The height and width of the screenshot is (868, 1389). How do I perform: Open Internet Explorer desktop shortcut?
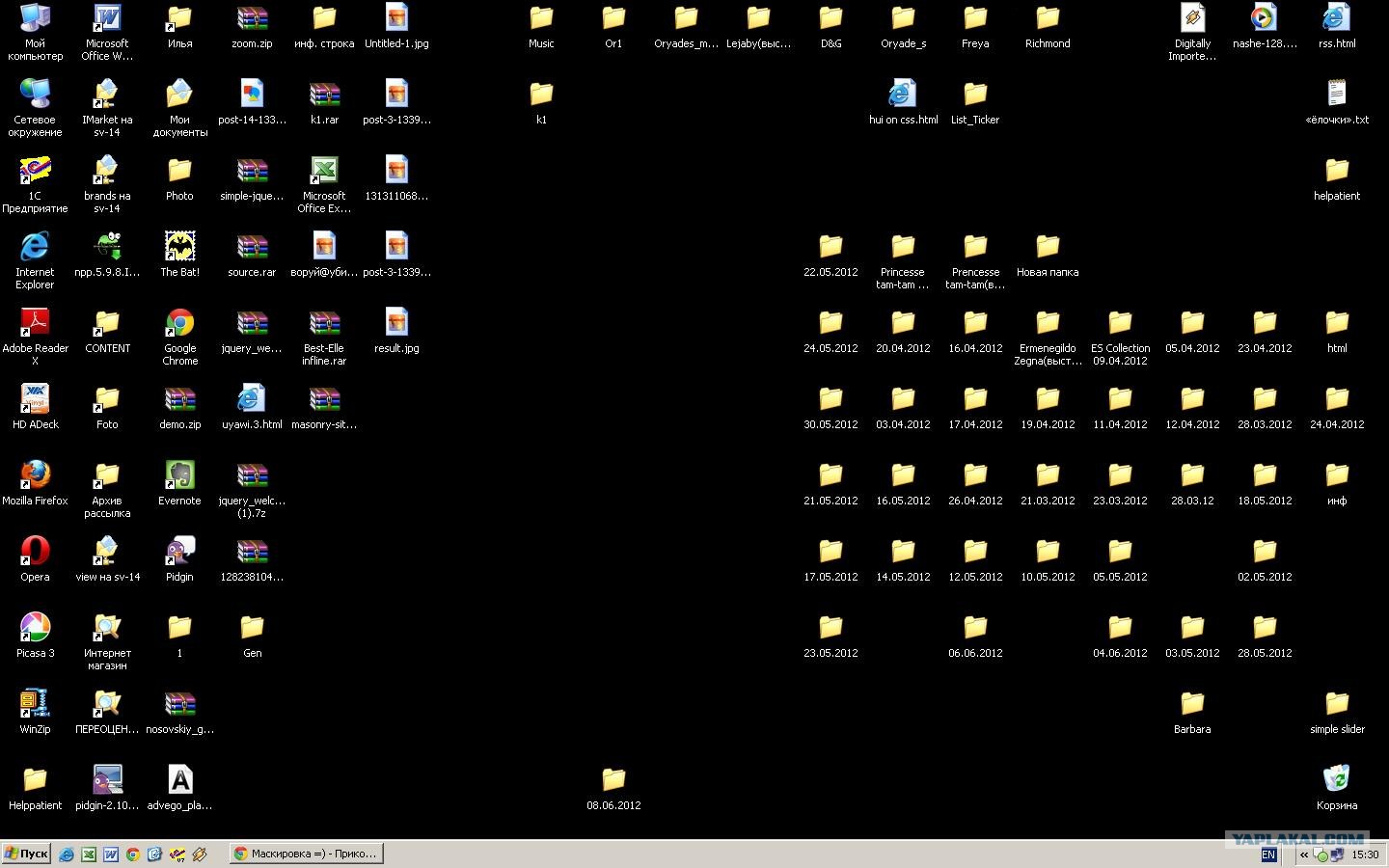[35, 260]
